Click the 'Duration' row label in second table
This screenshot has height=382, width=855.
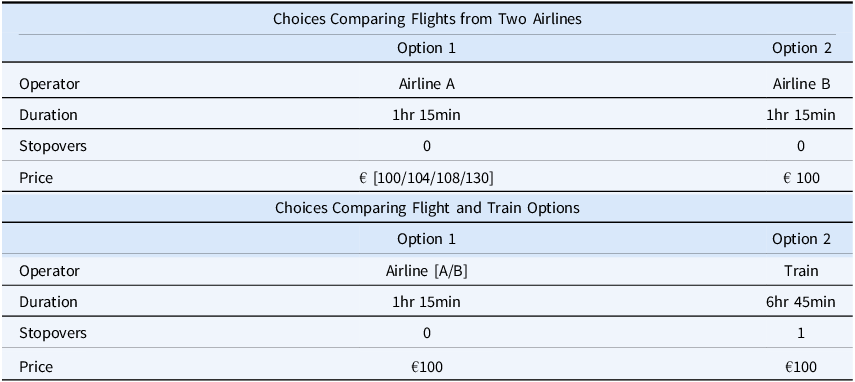[x=49, y=302]
